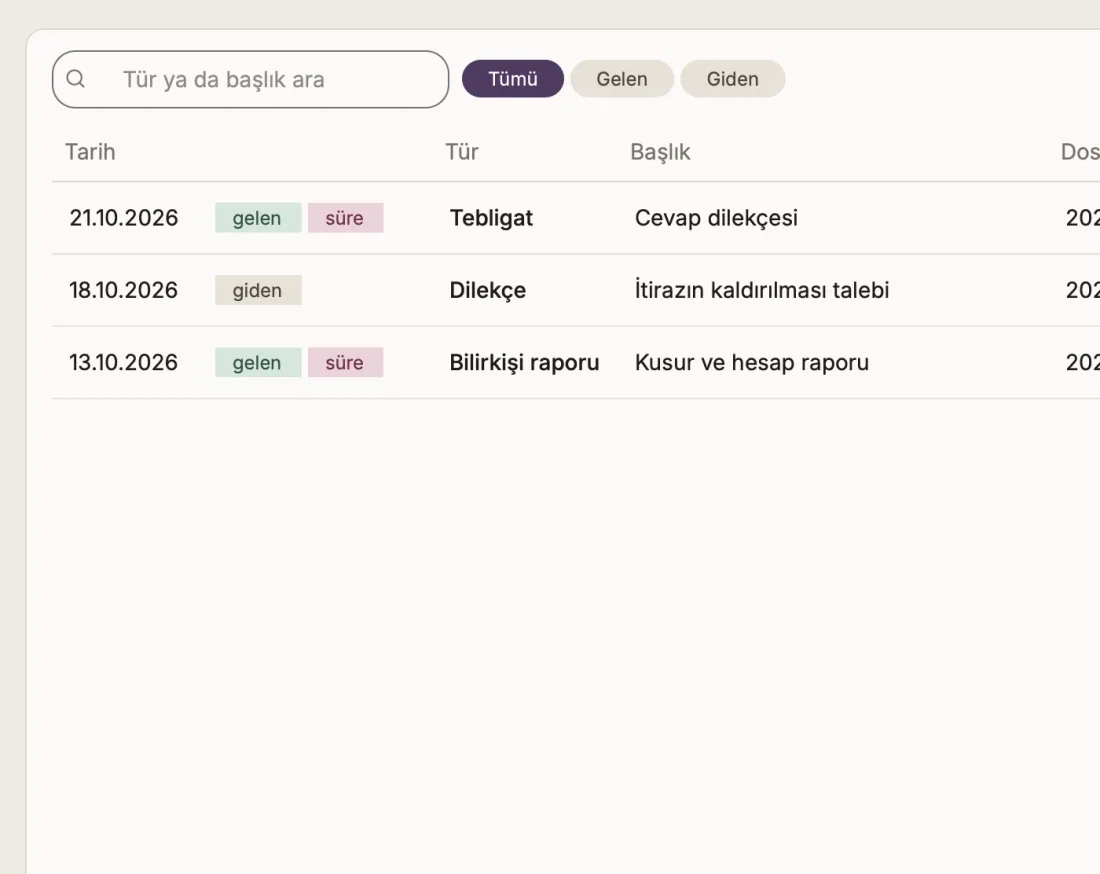Click the Tarih column header

tap(90, 152)
